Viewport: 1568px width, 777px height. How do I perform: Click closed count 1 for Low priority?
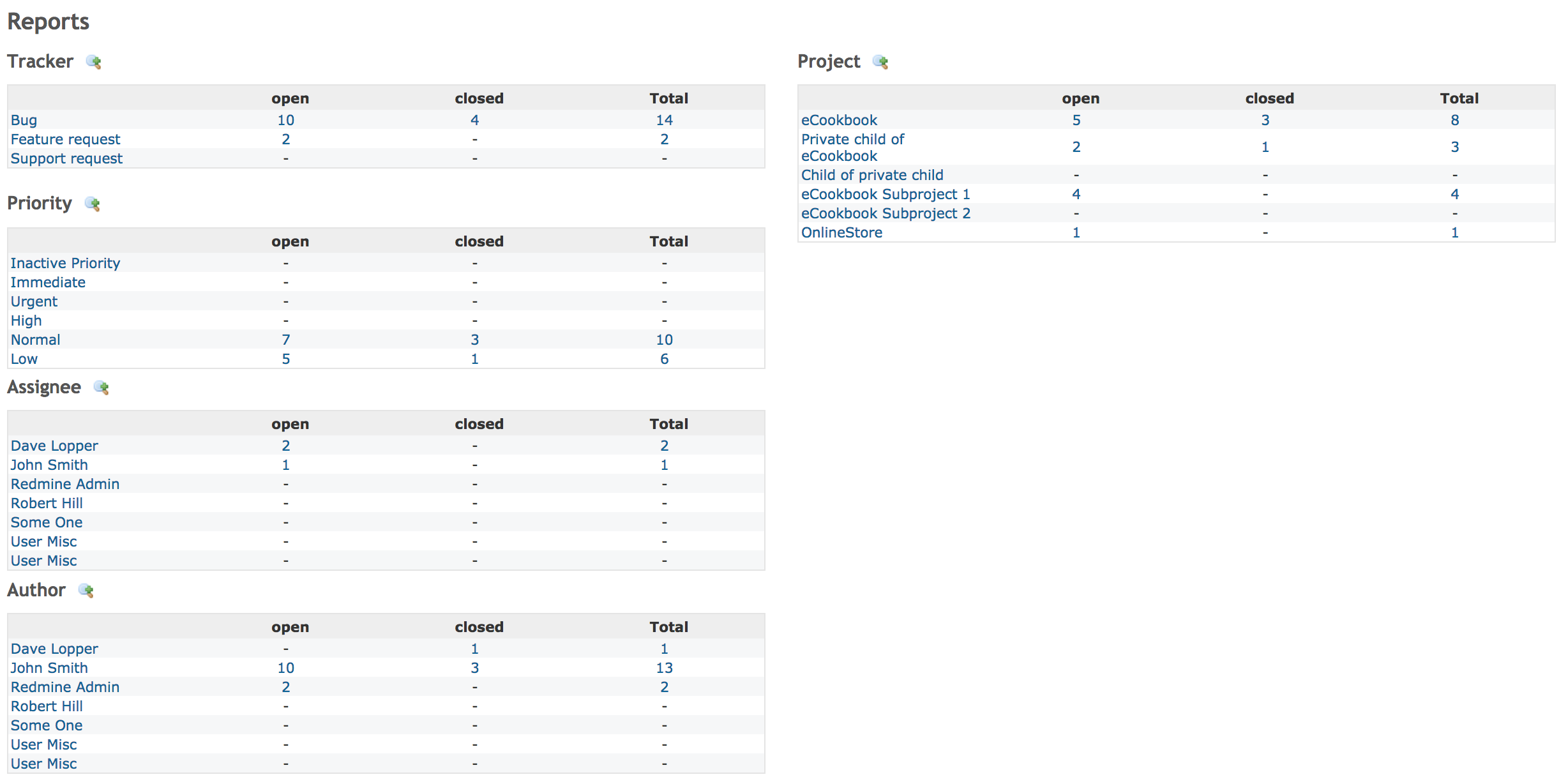pyautogui.click(x=475, y=359)
